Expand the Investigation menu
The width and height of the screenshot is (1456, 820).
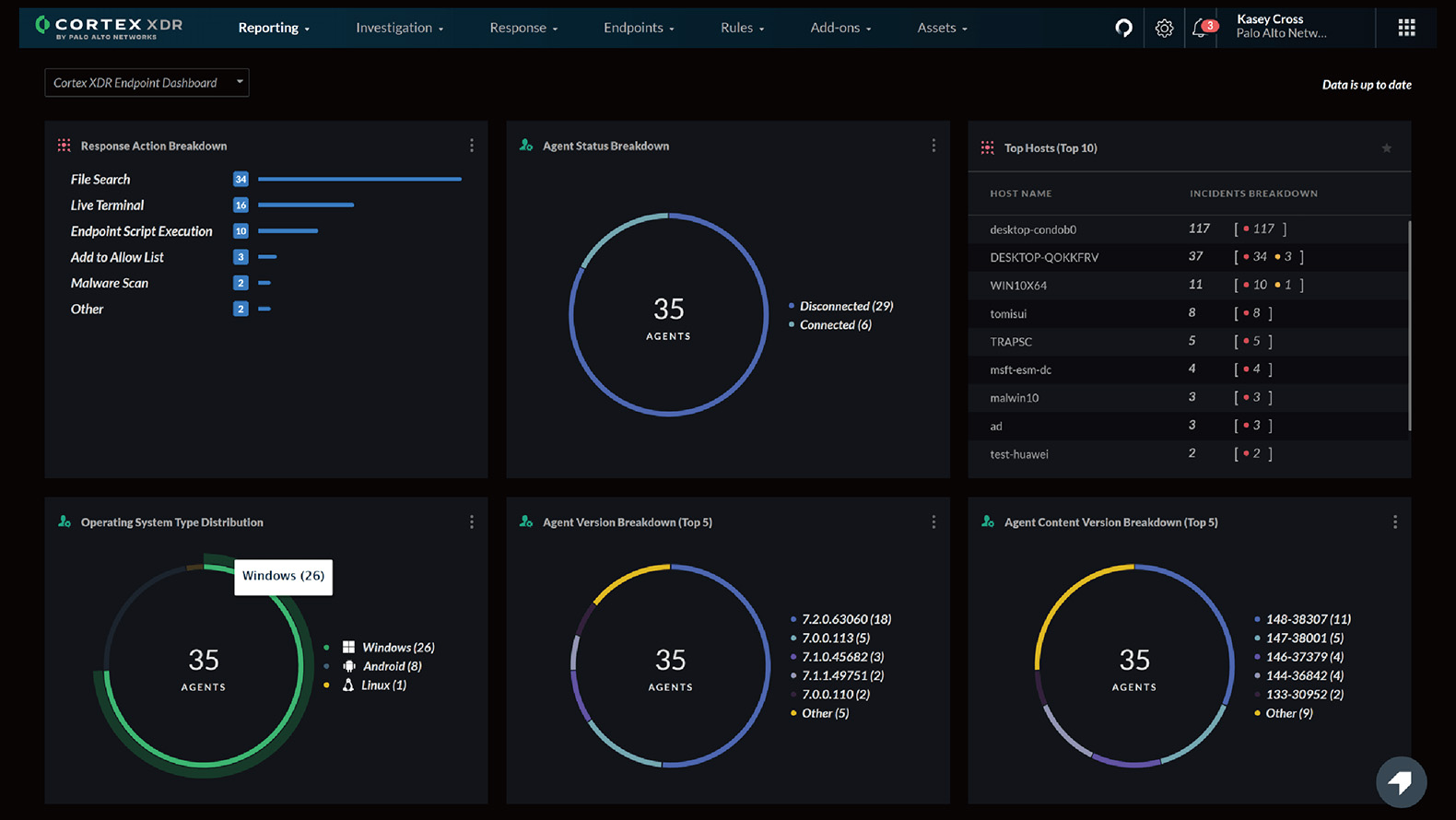[x=399, y=28]
